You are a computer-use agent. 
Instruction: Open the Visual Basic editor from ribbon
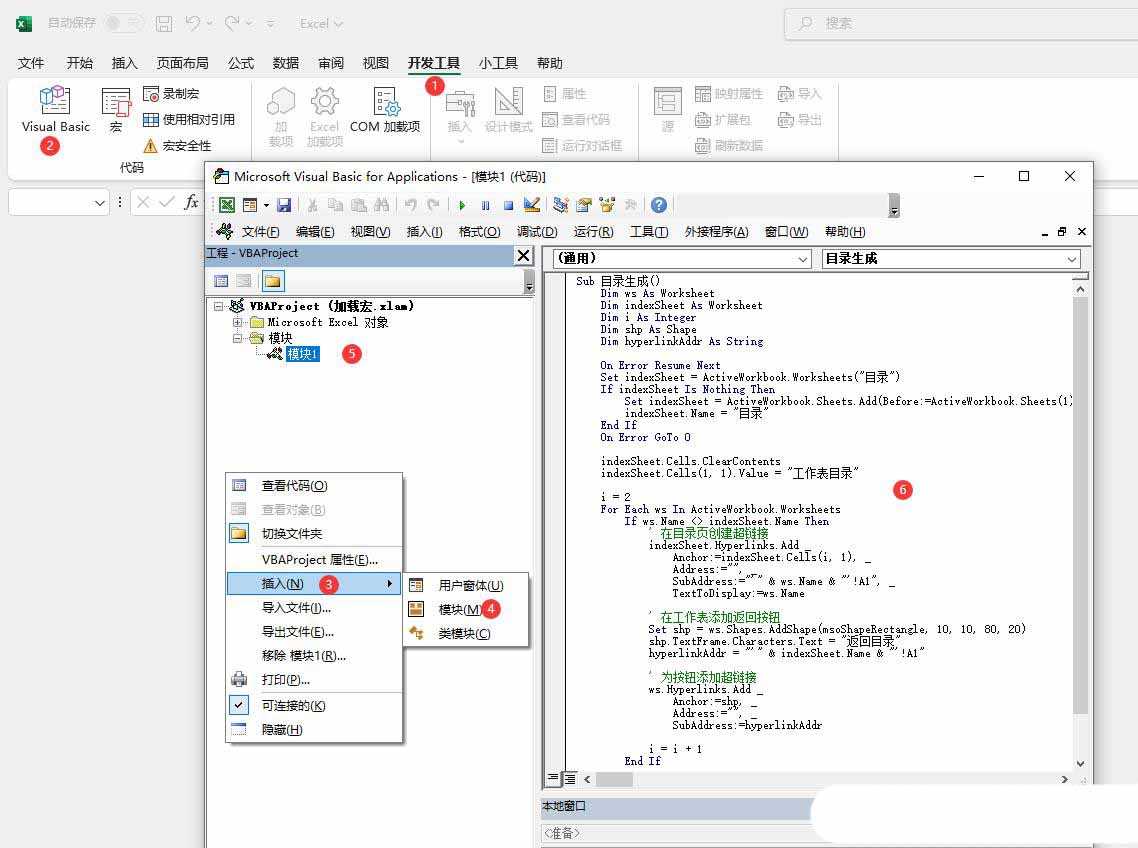[55, 108]
